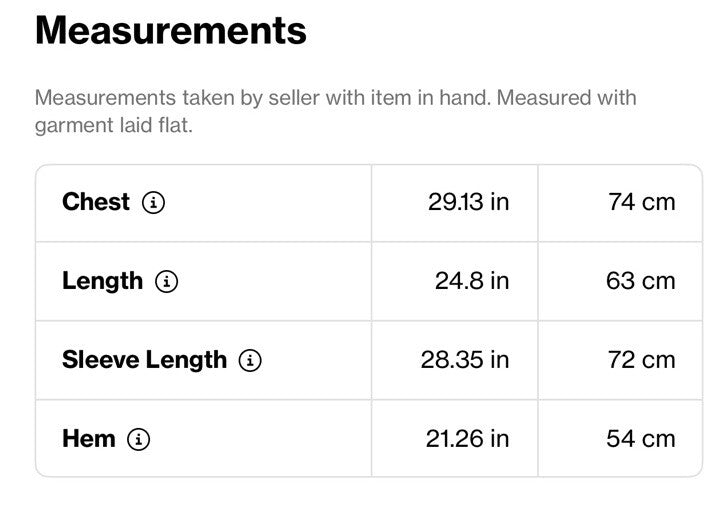
Task: Click the seller measurement note text
Action: point(336,111)
